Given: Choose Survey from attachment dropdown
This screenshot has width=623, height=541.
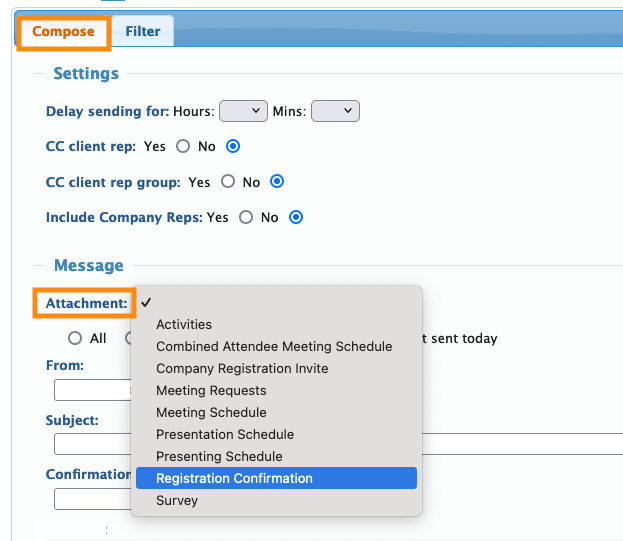Looking at the screenshot, I should [177, 500].
